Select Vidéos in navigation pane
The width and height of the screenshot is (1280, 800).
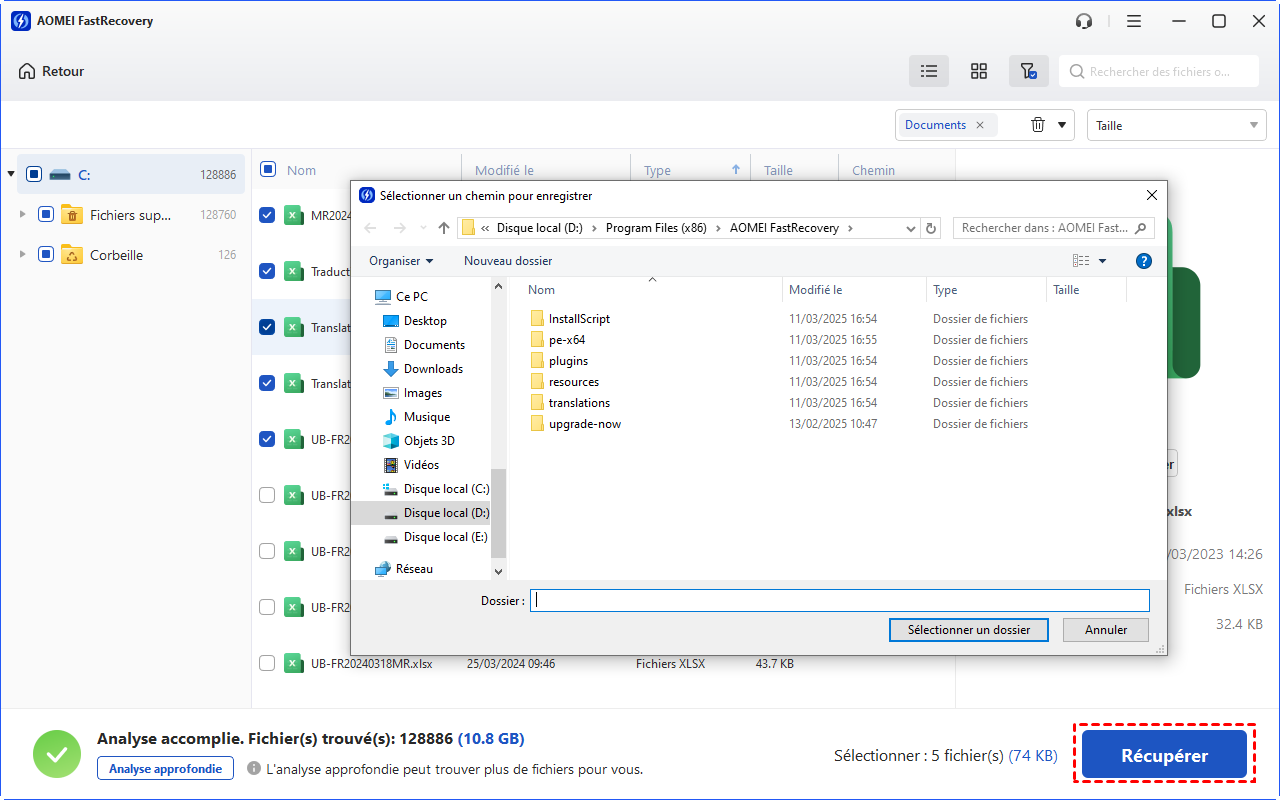pyautogui.click(x=421, y=465)
